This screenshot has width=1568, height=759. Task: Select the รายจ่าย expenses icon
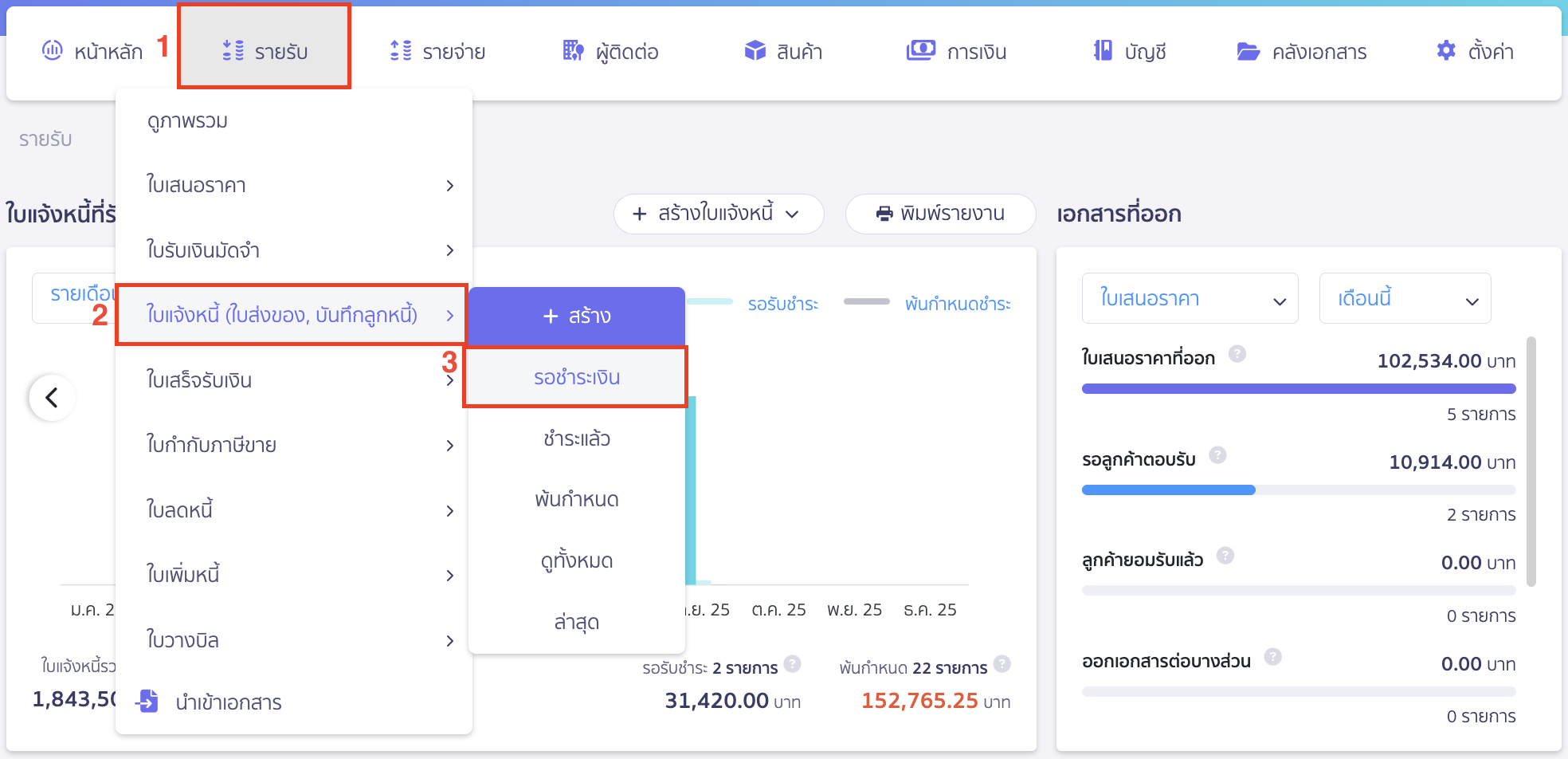coord(402,50)
